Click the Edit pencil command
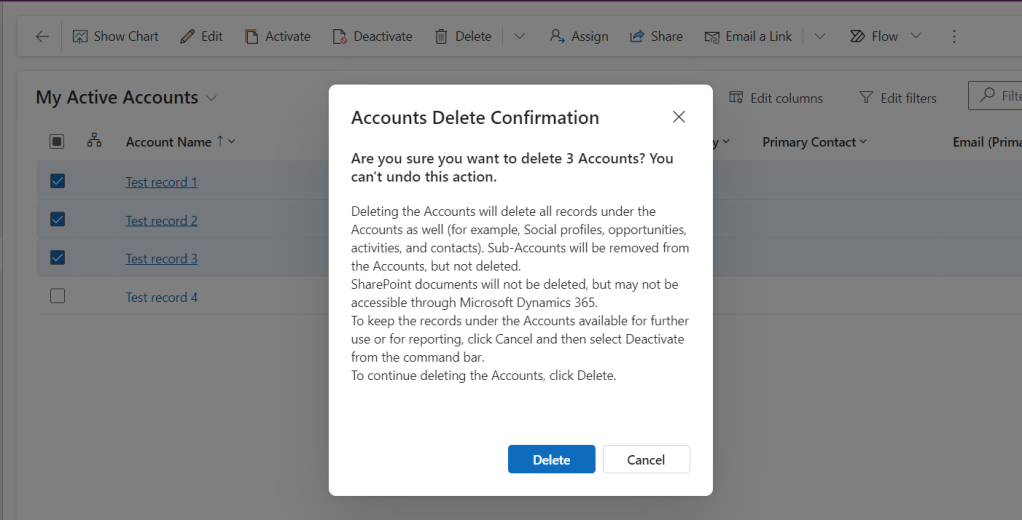 click(x=201, y=36)
